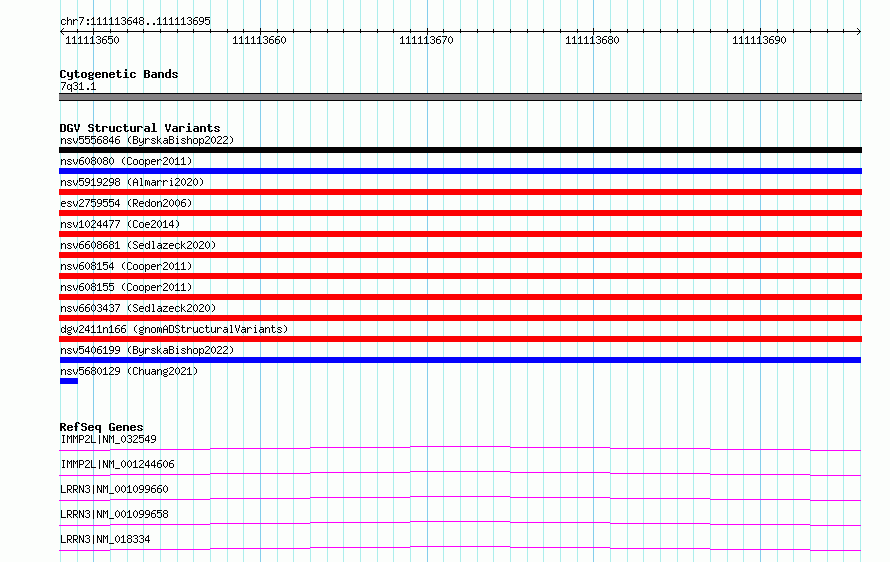This screenshot has height=562, width=890.
Task: Select the DGV Structural Variants track title
Action: click(140, 128)
